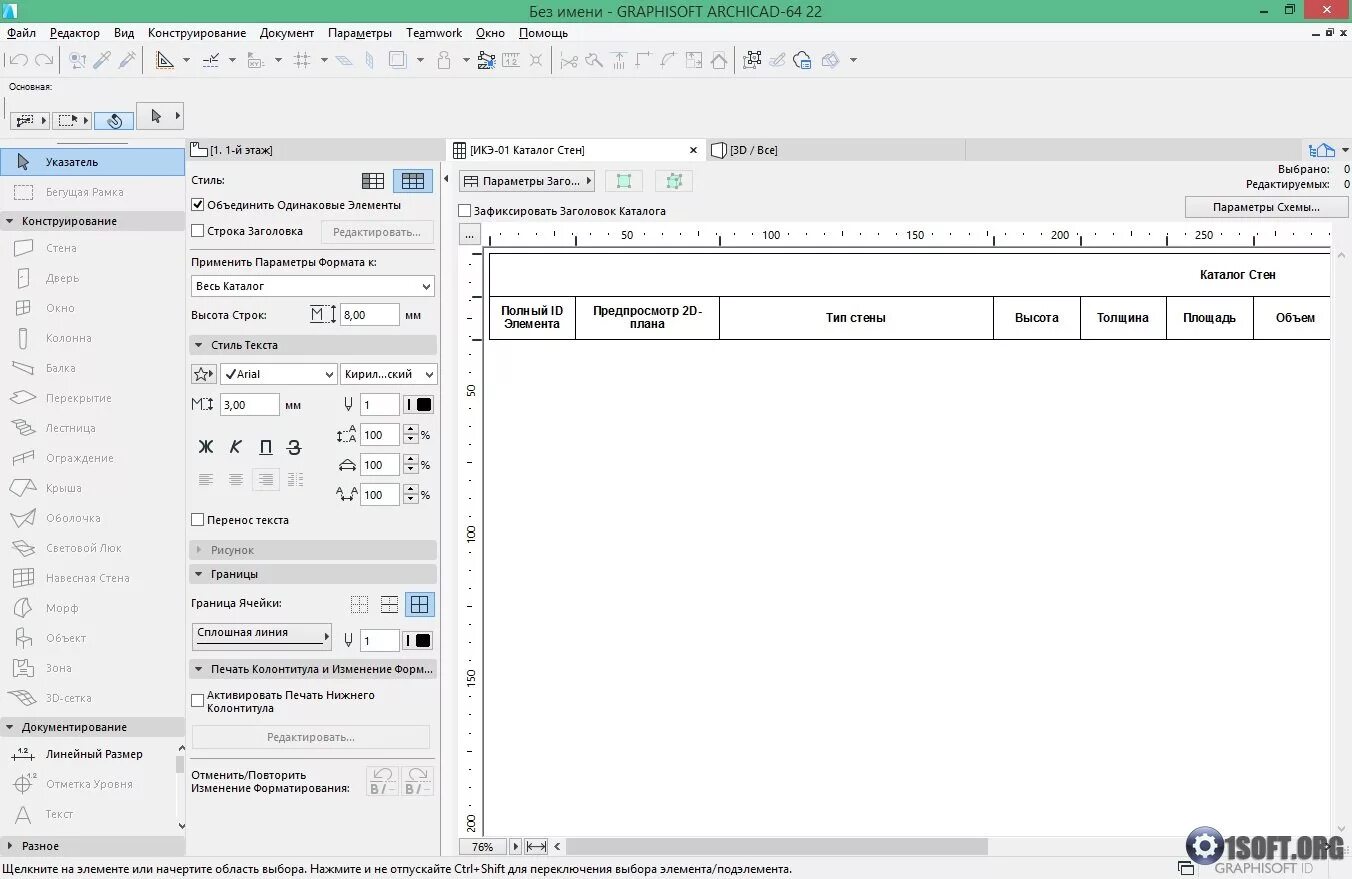Image resolution: width=1352 pixels, height=879 pixels.
Task: Apply strikethrough З text formatting
Action: pyautogui.click(x=295, y=447)
